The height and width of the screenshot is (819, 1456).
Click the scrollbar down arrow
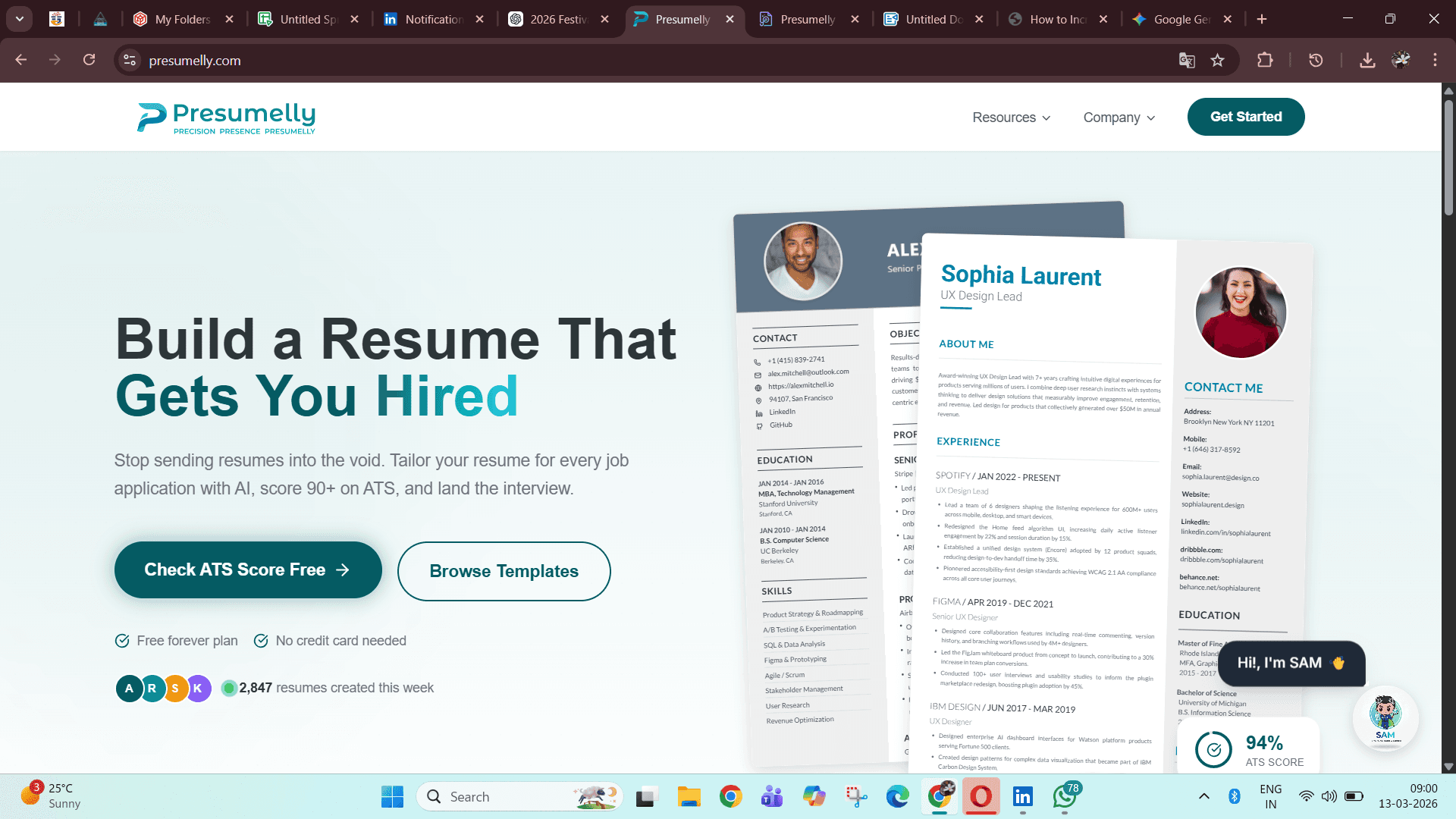(x=1448, y=767)
